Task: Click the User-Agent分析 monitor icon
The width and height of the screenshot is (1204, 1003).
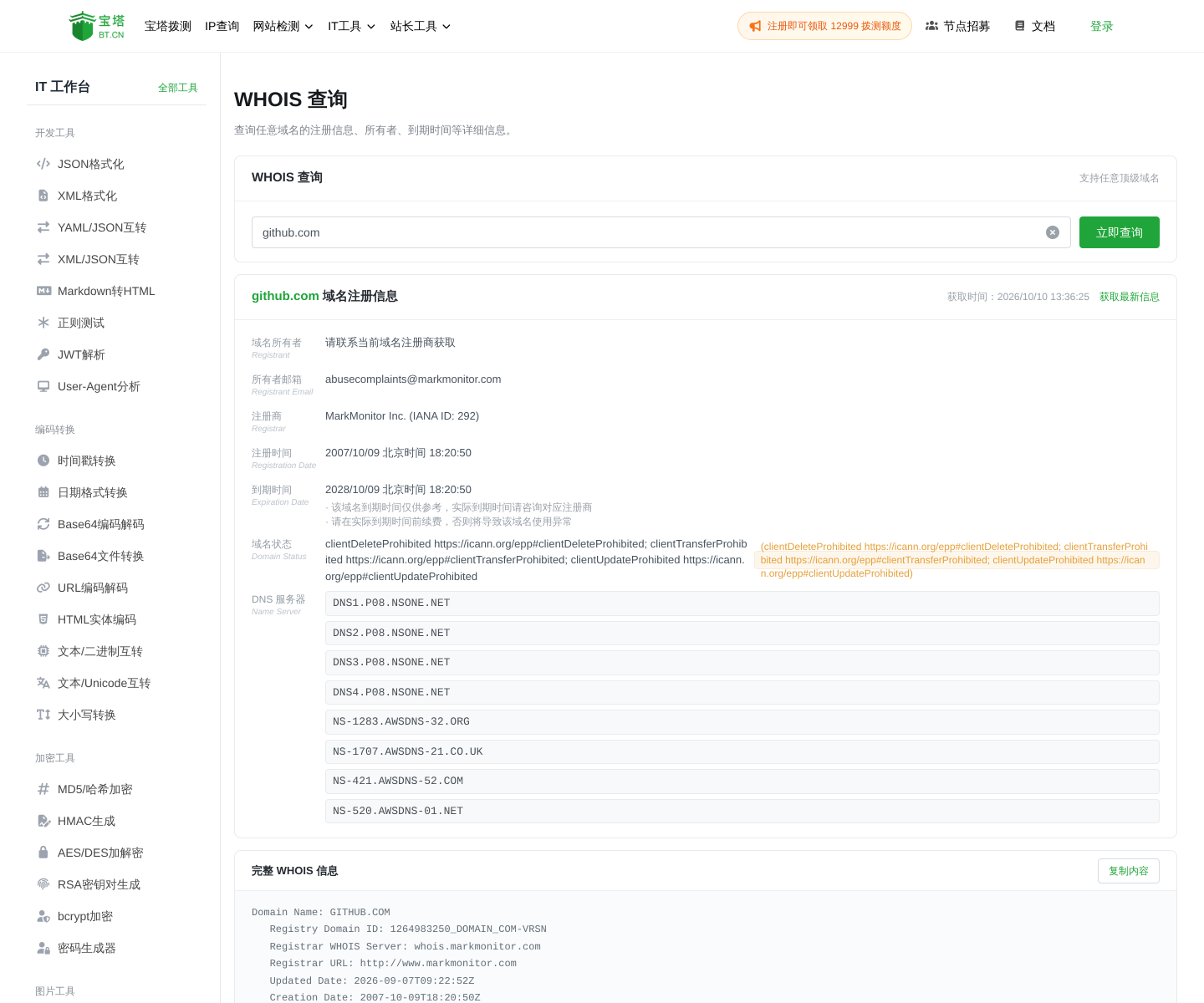Action: [43, 386]
